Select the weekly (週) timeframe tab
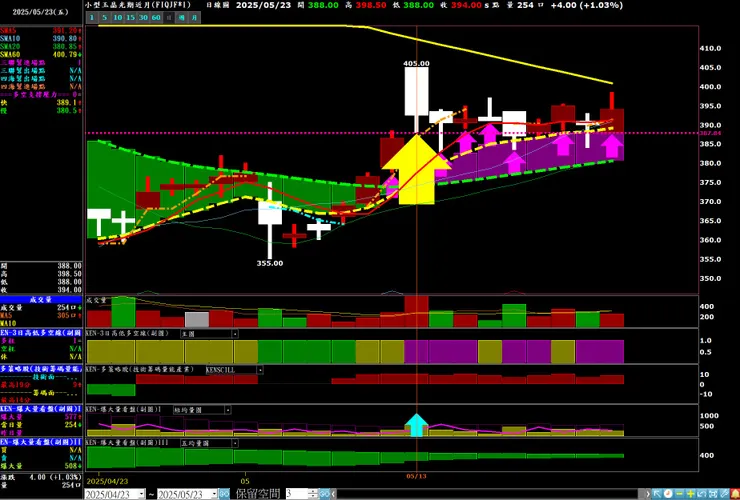The height and width of the screenshot is (500, 740). 181,17
